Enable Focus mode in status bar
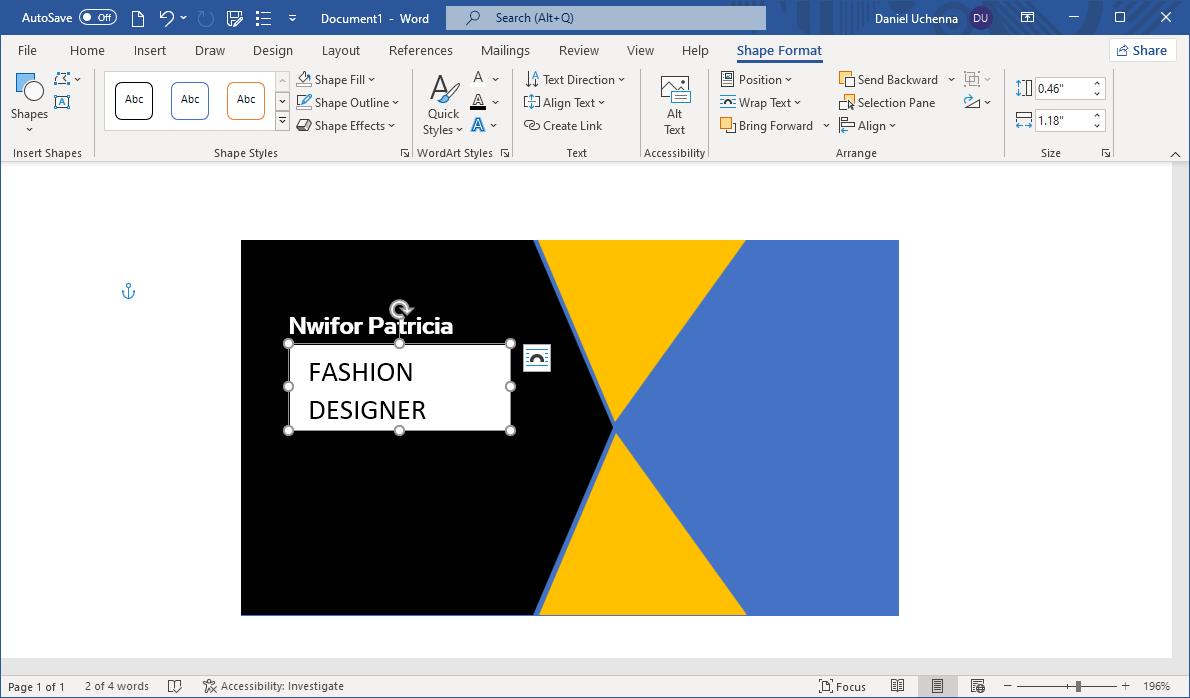This screenshot has height=698, width=1190. pos(842,686)
